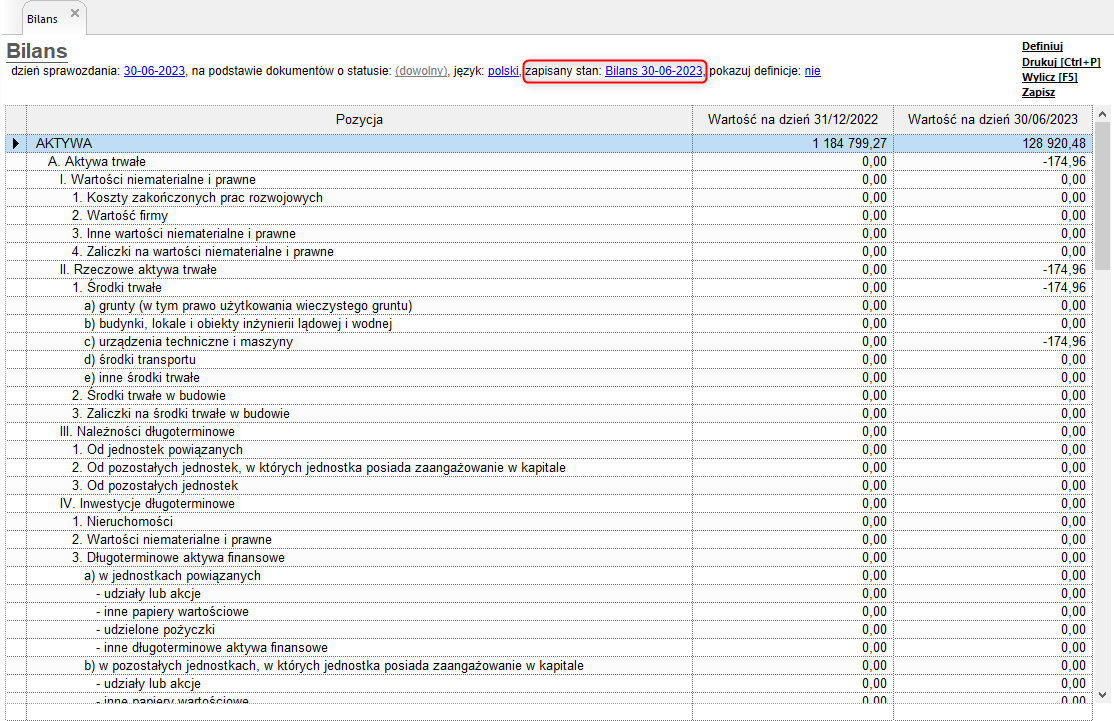Viewport: 1114px width, 721px height.
Task: Click the Pozycja column header
Action: click(x=359, y=120)
